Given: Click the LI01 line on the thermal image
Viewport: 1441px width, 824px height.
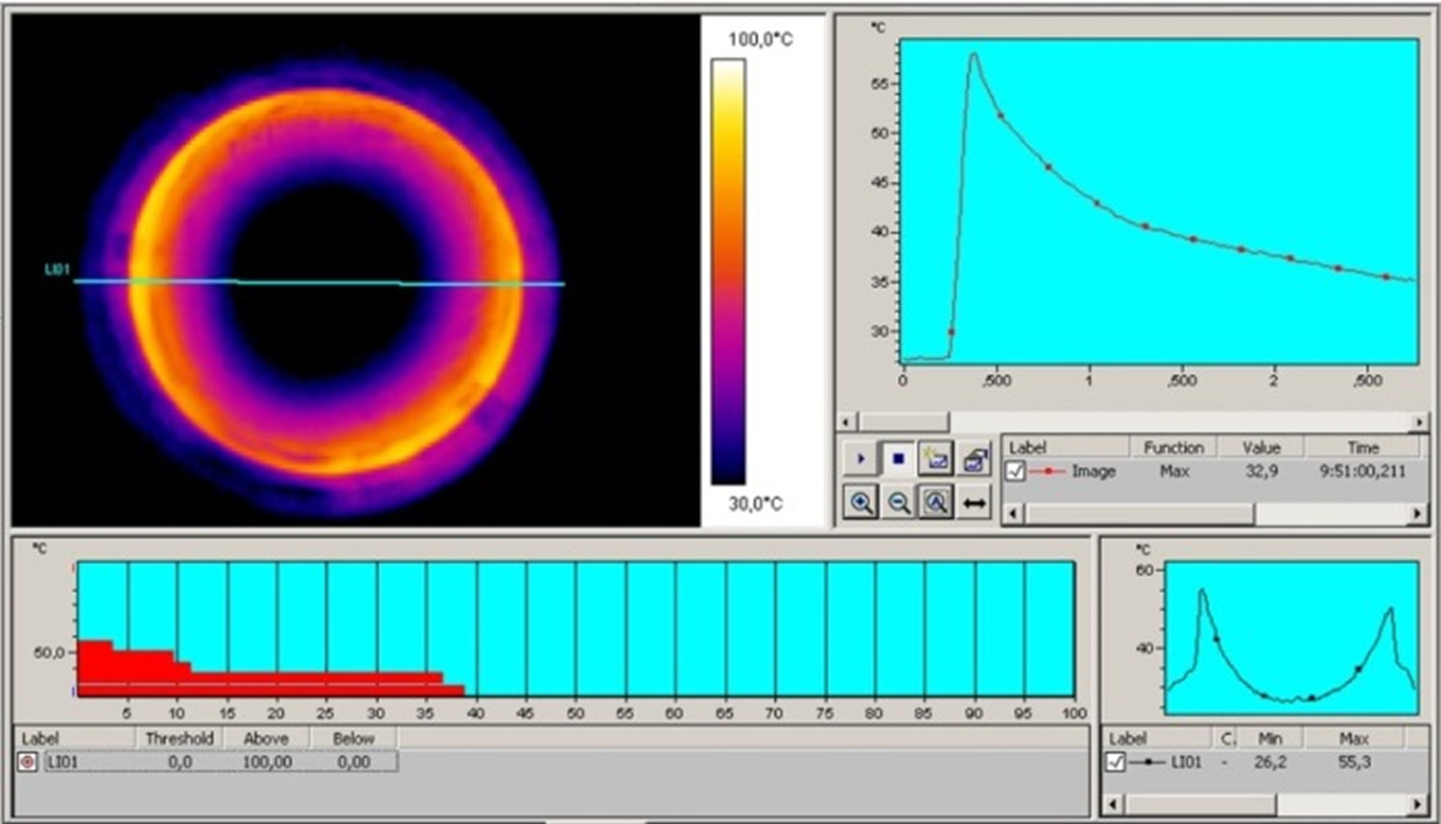Looking at the screenshot, I should (x=320, y=282).
